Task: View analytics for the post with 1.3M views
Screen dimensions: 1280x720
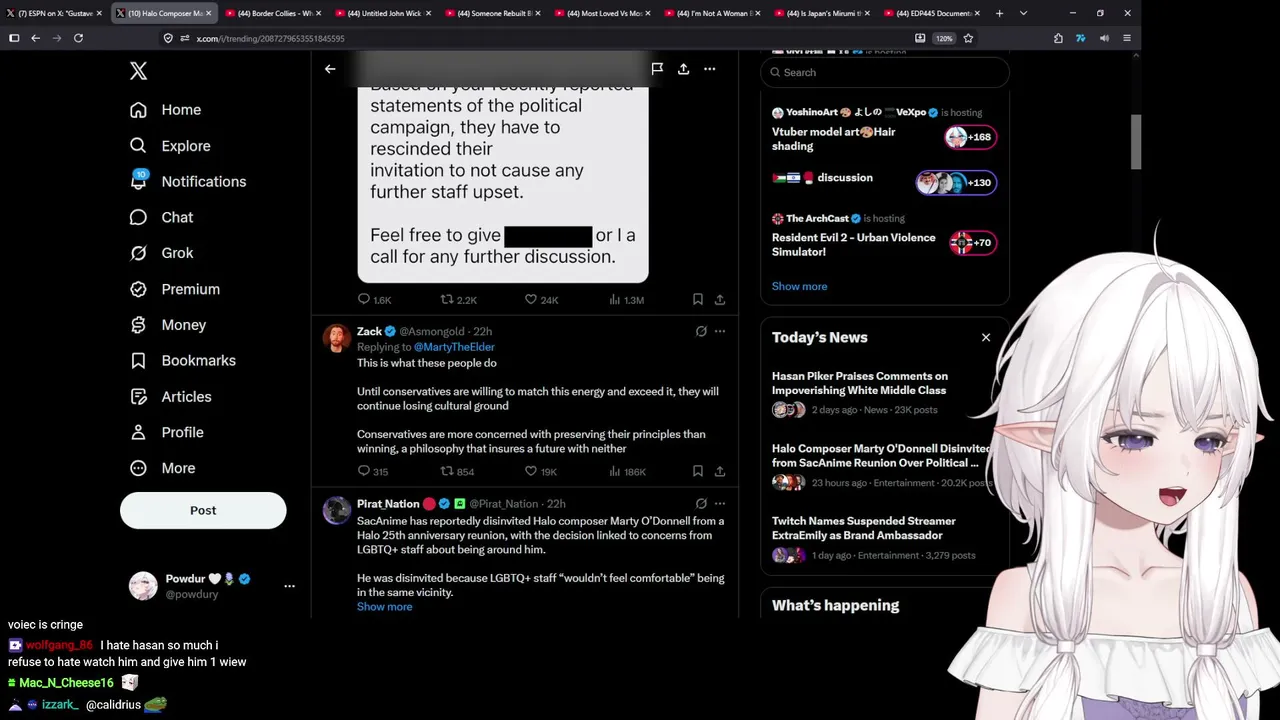Action: pos(625,300)
